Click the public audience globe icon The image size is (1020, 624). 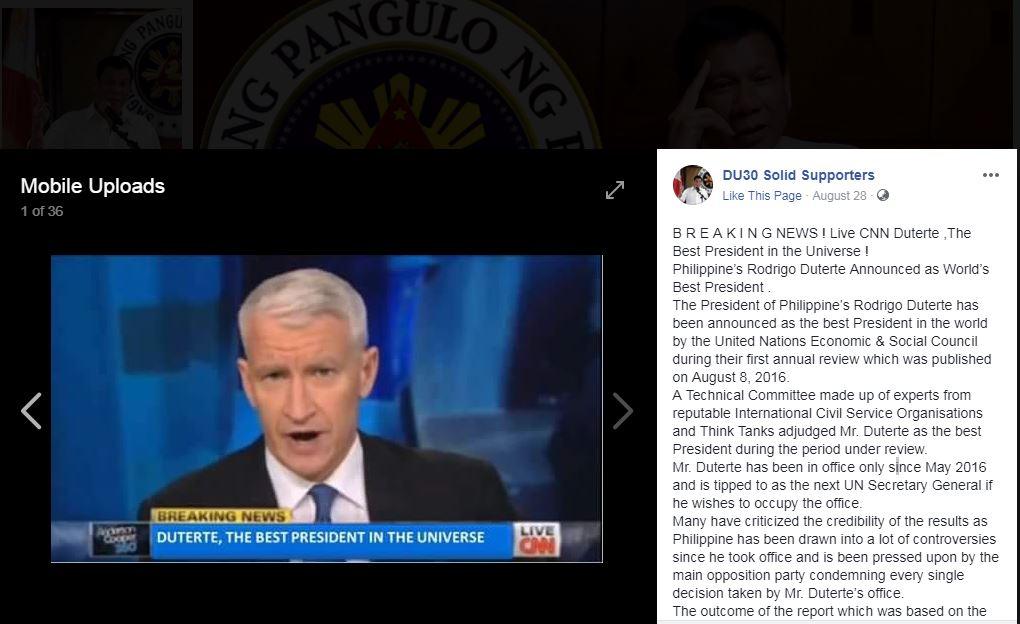click(883, 195)
